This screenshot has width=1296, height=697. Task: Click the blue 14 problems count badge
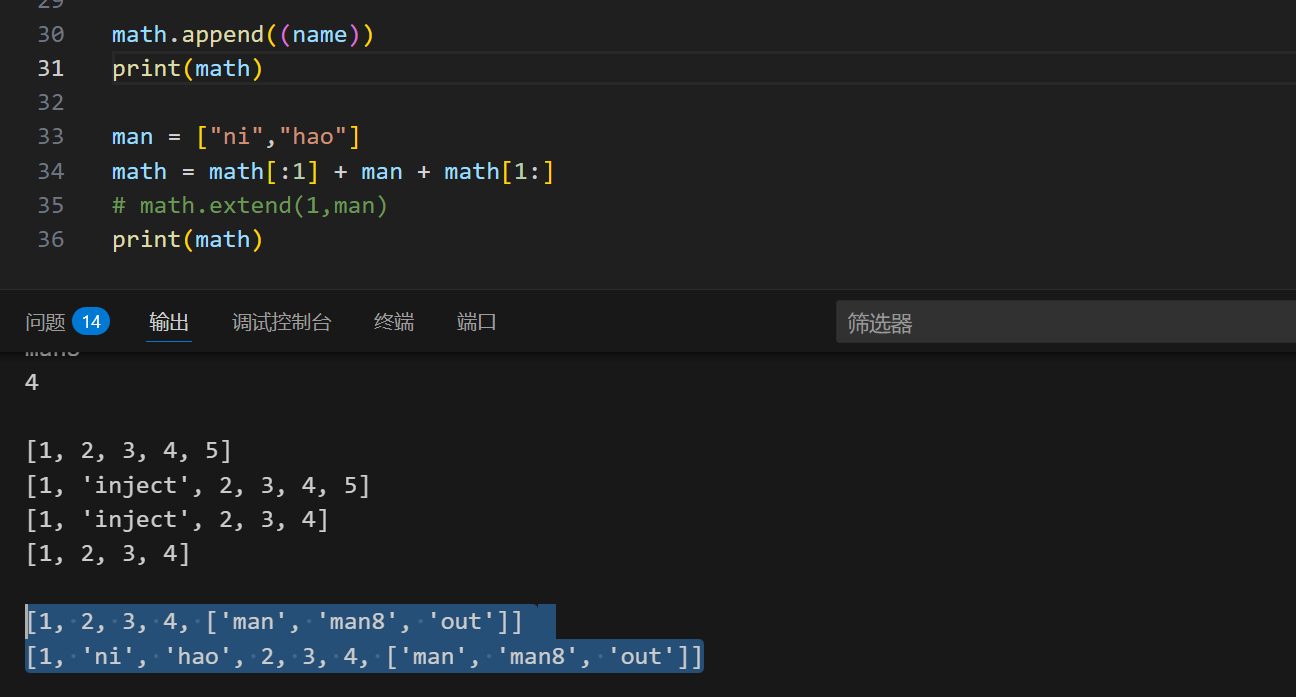(91, 322)
